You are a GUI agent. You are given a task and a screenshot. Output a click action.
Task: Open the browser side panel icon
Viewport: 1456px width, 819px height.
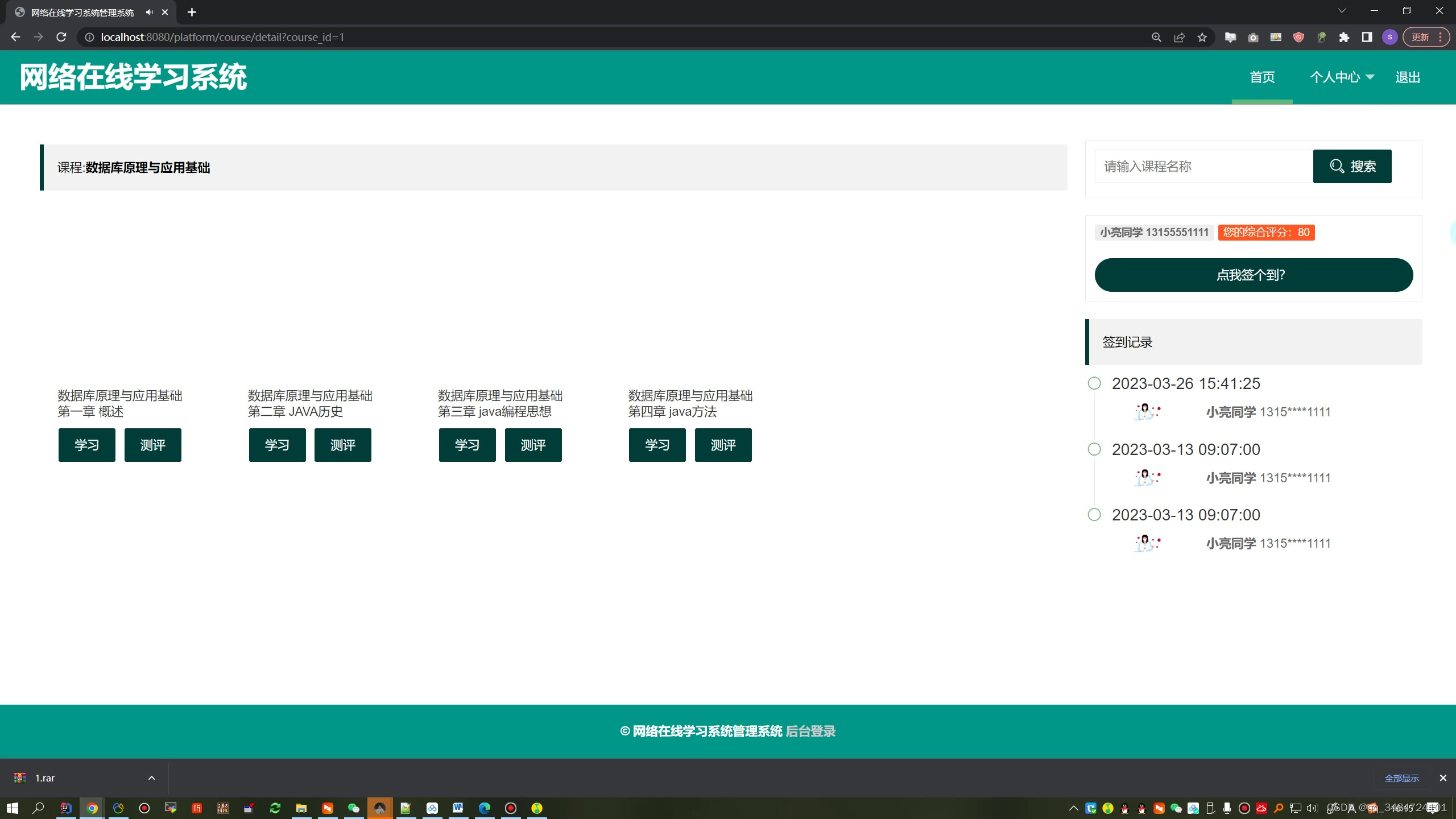tap(1367, 37)
